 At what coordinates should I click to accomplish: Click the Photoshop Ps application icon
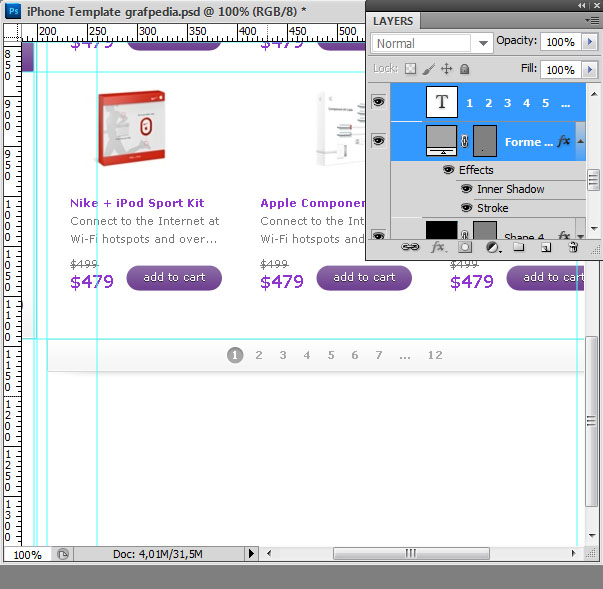[13, 11]
